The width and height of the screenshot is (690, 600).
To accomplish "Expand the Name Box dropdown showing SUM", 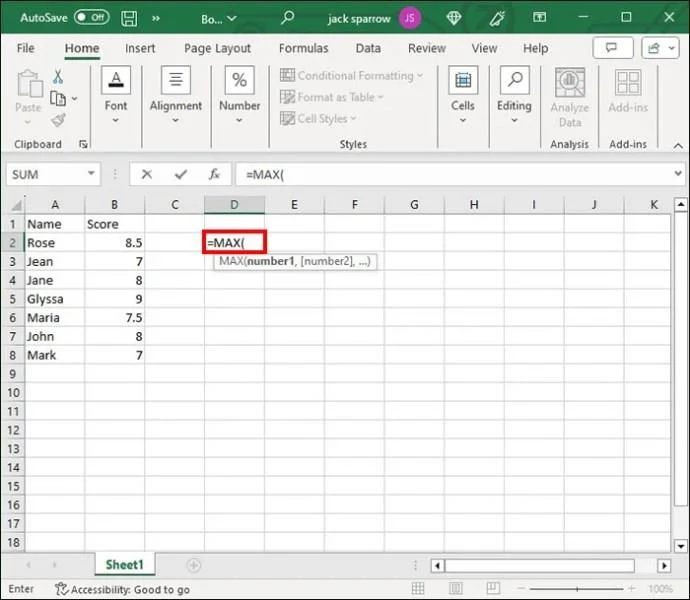I will point(91,174).
